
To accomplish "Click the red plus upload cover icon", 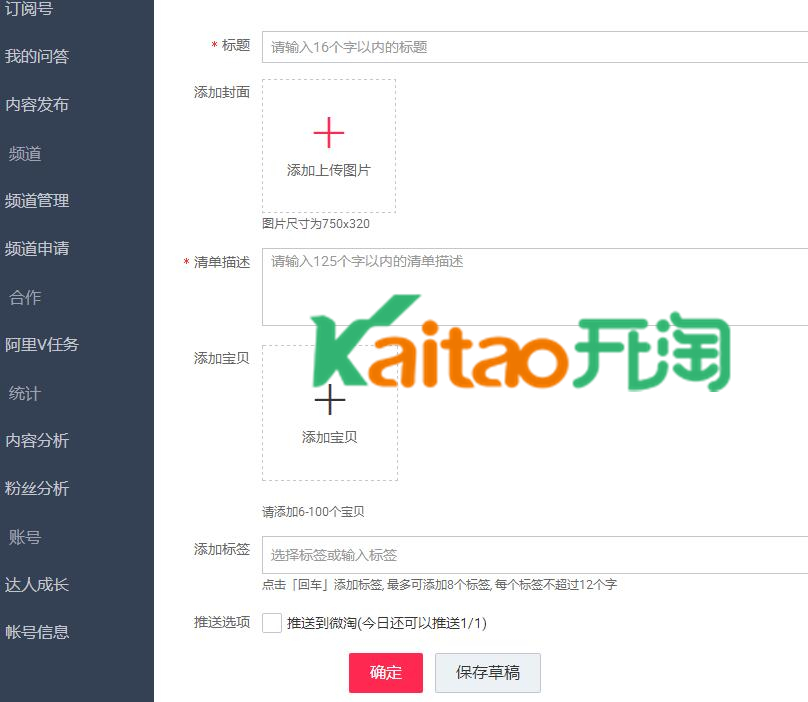I will pos(328,133).
